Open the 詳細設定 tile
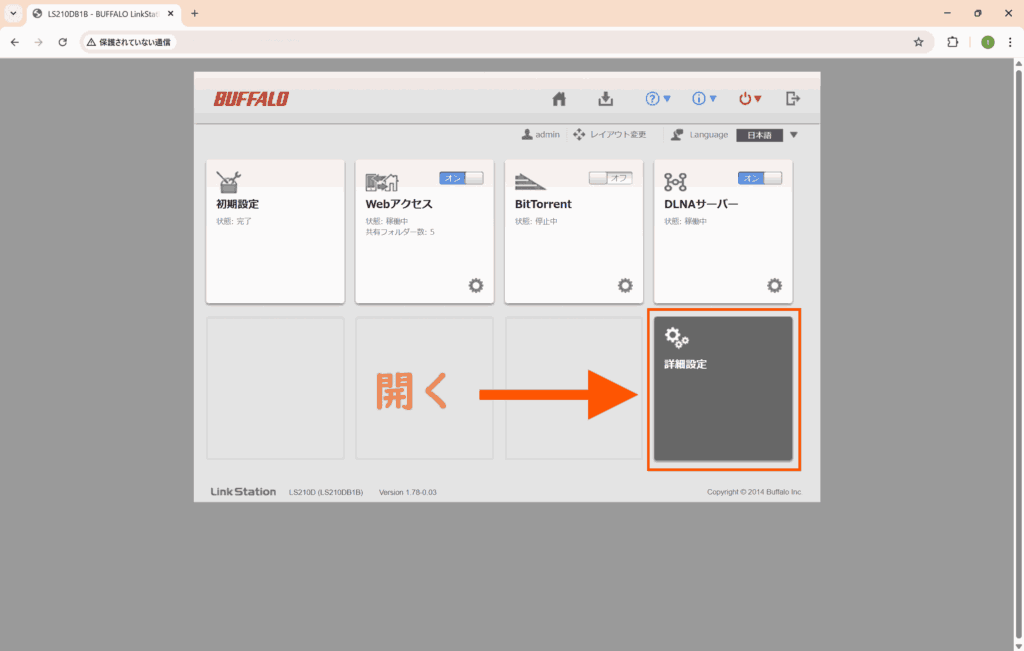Image resolution: width=1024 pixels, height=651 pixels. [x=724, y=389]
